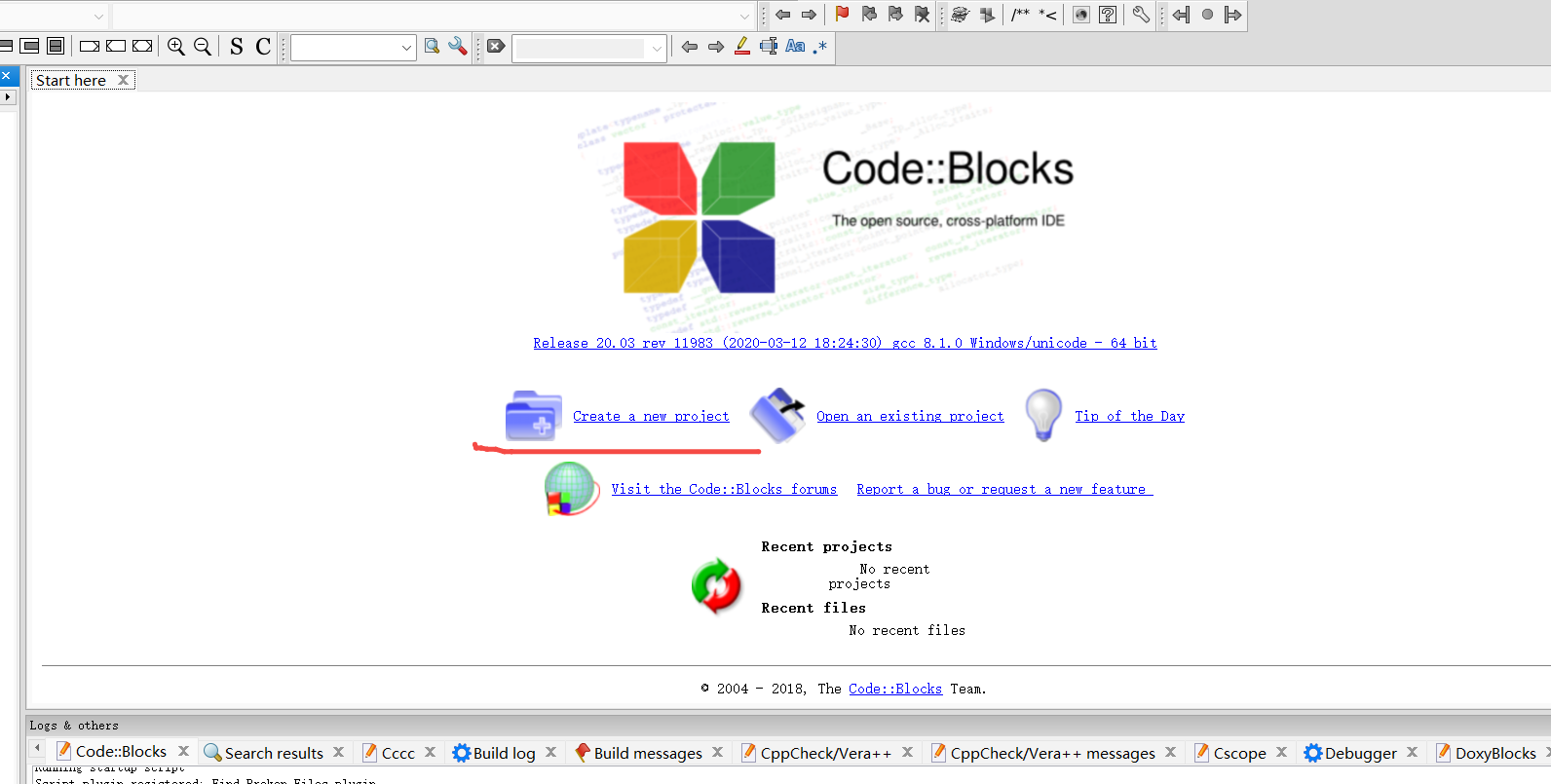This screenshot has height=784, width=1551.
Task: Switch to the Search results log tab
Action: (x=274, y=753)
